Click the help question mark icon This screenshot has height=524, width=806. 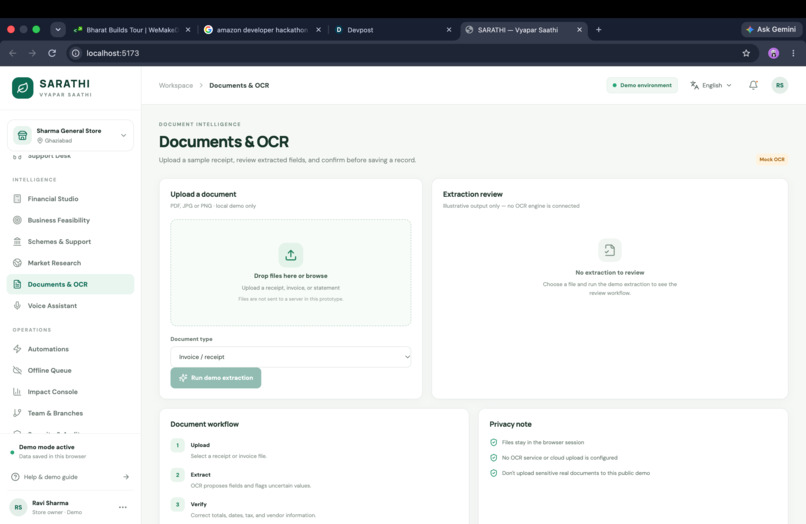15,477
